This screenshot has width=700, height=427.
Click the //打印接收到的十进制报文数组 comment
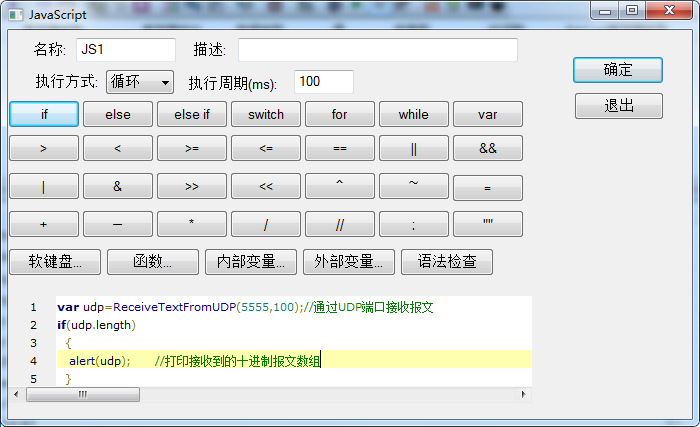coord(238,361)
